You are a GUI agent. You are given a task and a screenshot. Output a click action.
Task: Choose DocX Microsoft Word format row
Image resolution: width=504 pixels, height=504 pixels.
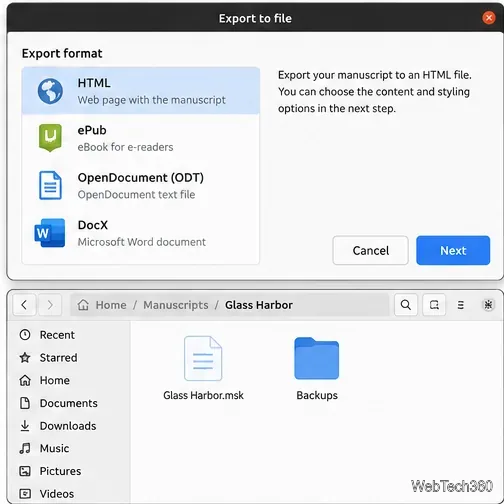click(141, 233)
